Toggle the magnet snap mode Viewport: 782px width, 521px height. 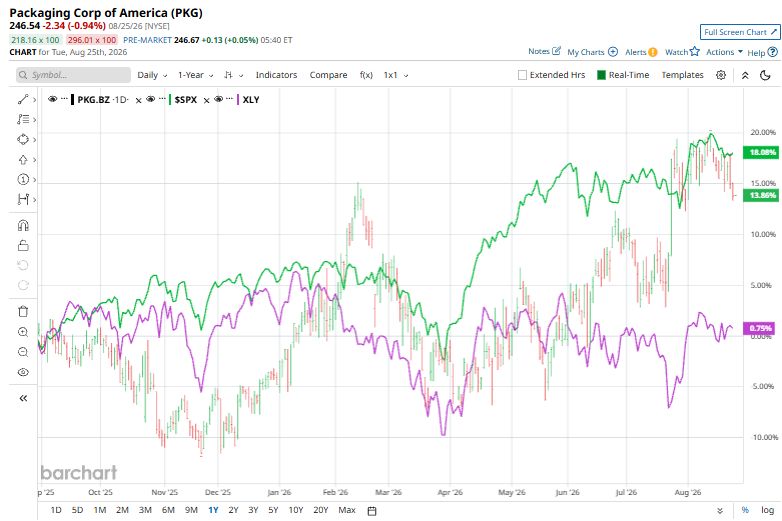point(23,225)
